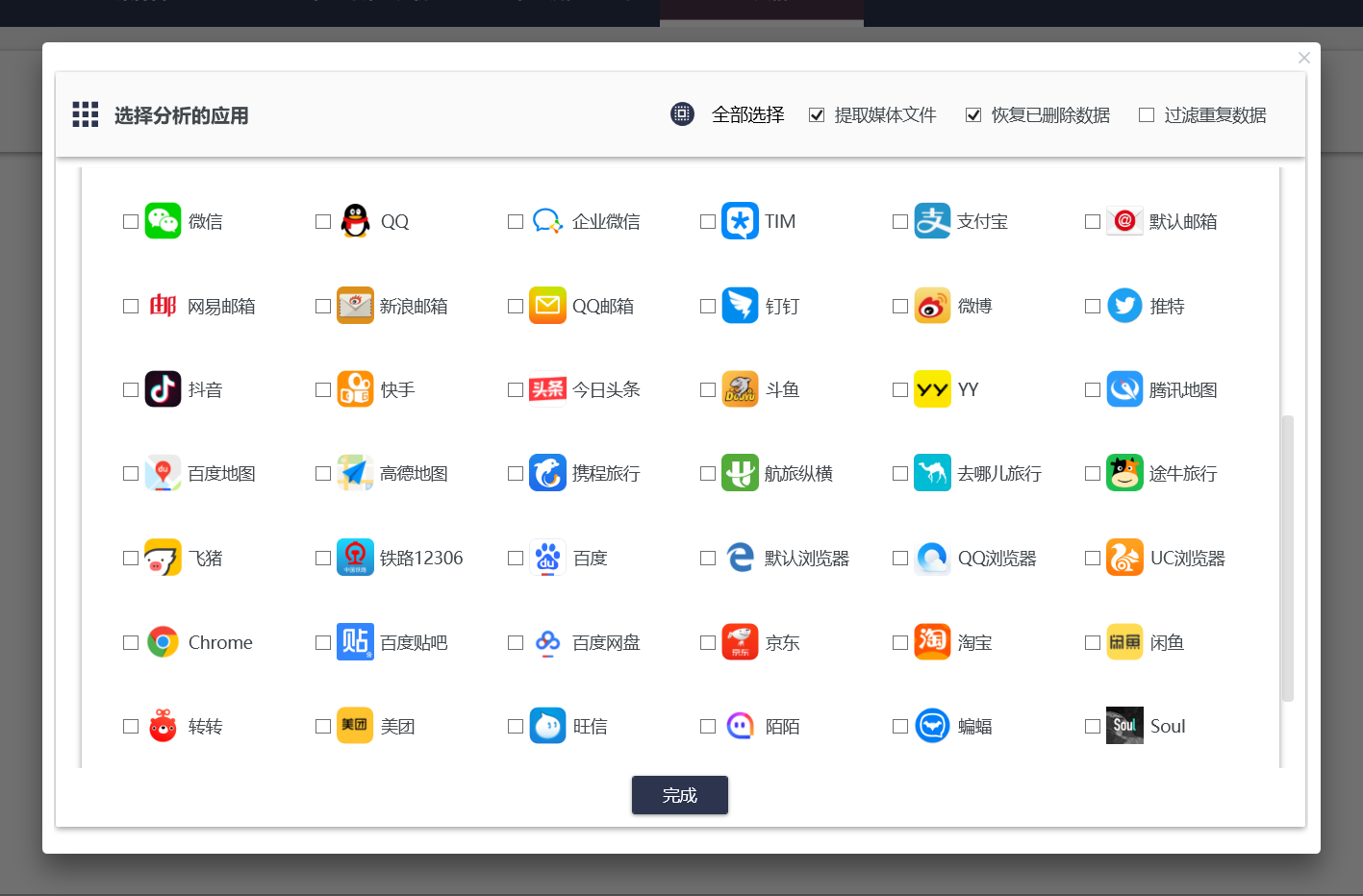Click the 新浪邮箱 envelope icon
Viewport: 1363px width, 896px height.
[355, 306]
